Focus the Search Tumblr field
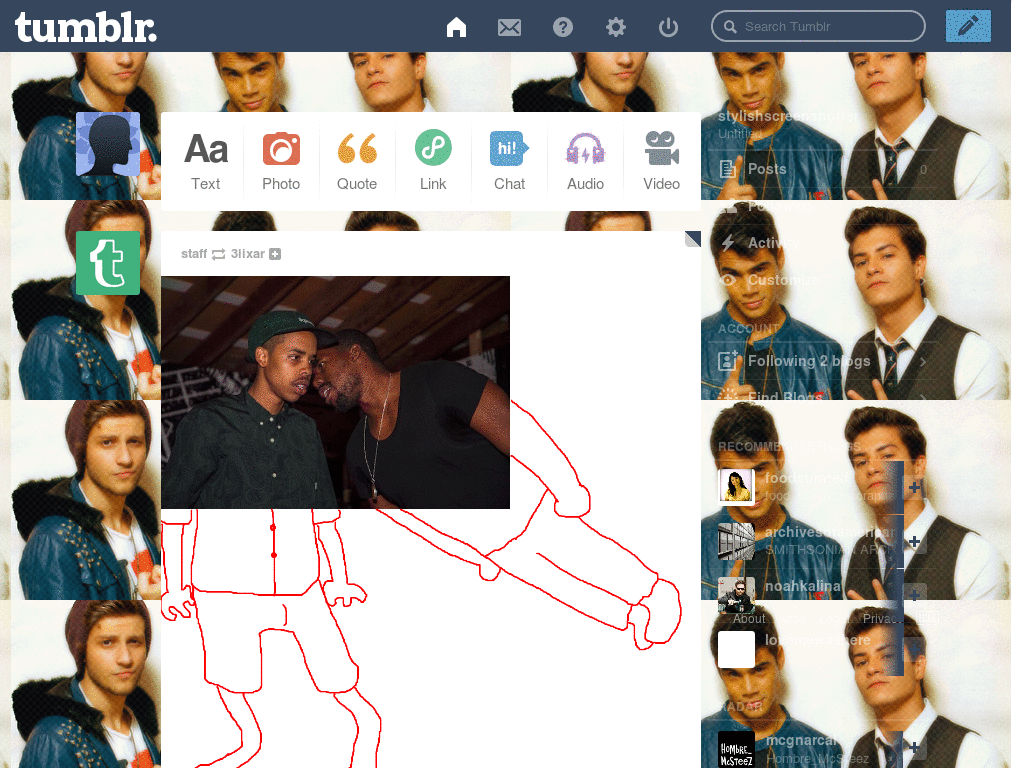1024x768 pixels. 818,27
